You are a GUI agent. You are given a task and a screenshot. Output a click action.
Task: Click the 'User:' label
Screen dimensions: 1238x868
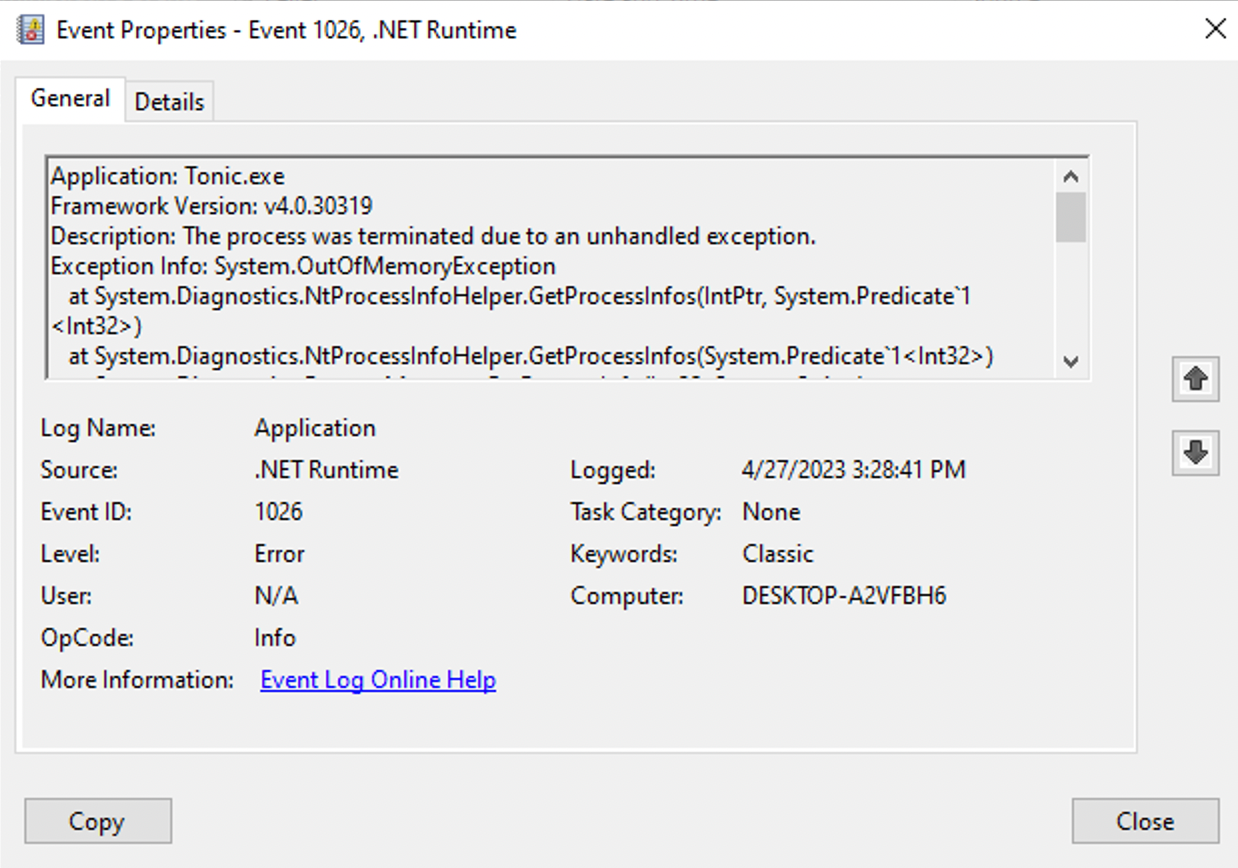[x=67, y=596]
